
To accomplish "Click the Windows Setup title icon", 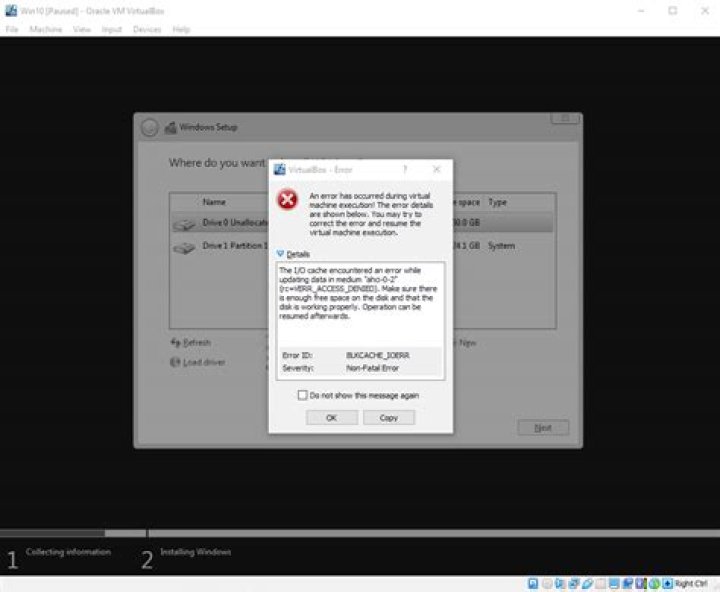I will [170, 127].
